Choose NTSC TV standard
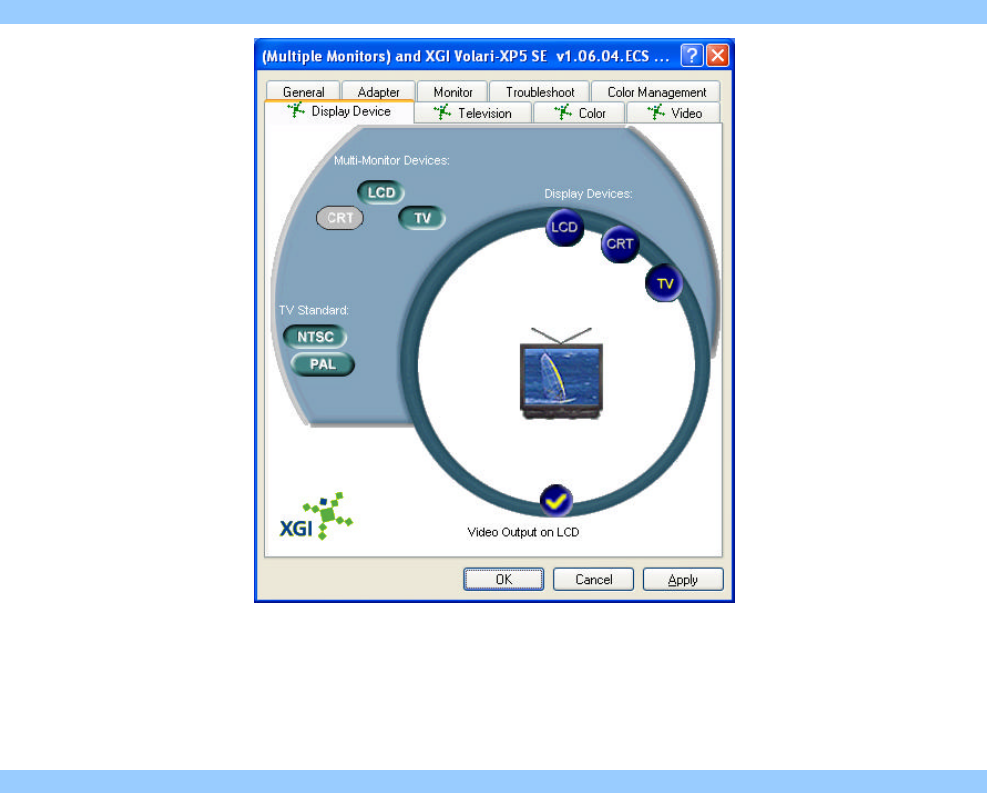This screenshot has height=793, width=987. pos(315,337)
